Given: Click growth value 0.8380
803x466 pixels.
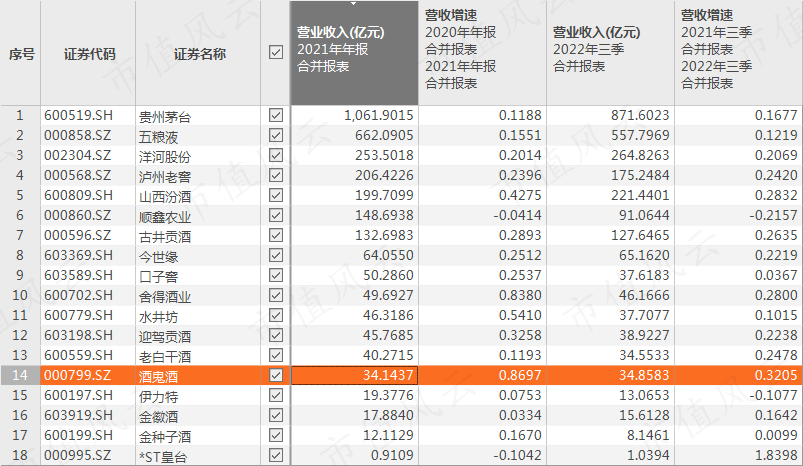Looking at the screenshot, I should 520,295.
